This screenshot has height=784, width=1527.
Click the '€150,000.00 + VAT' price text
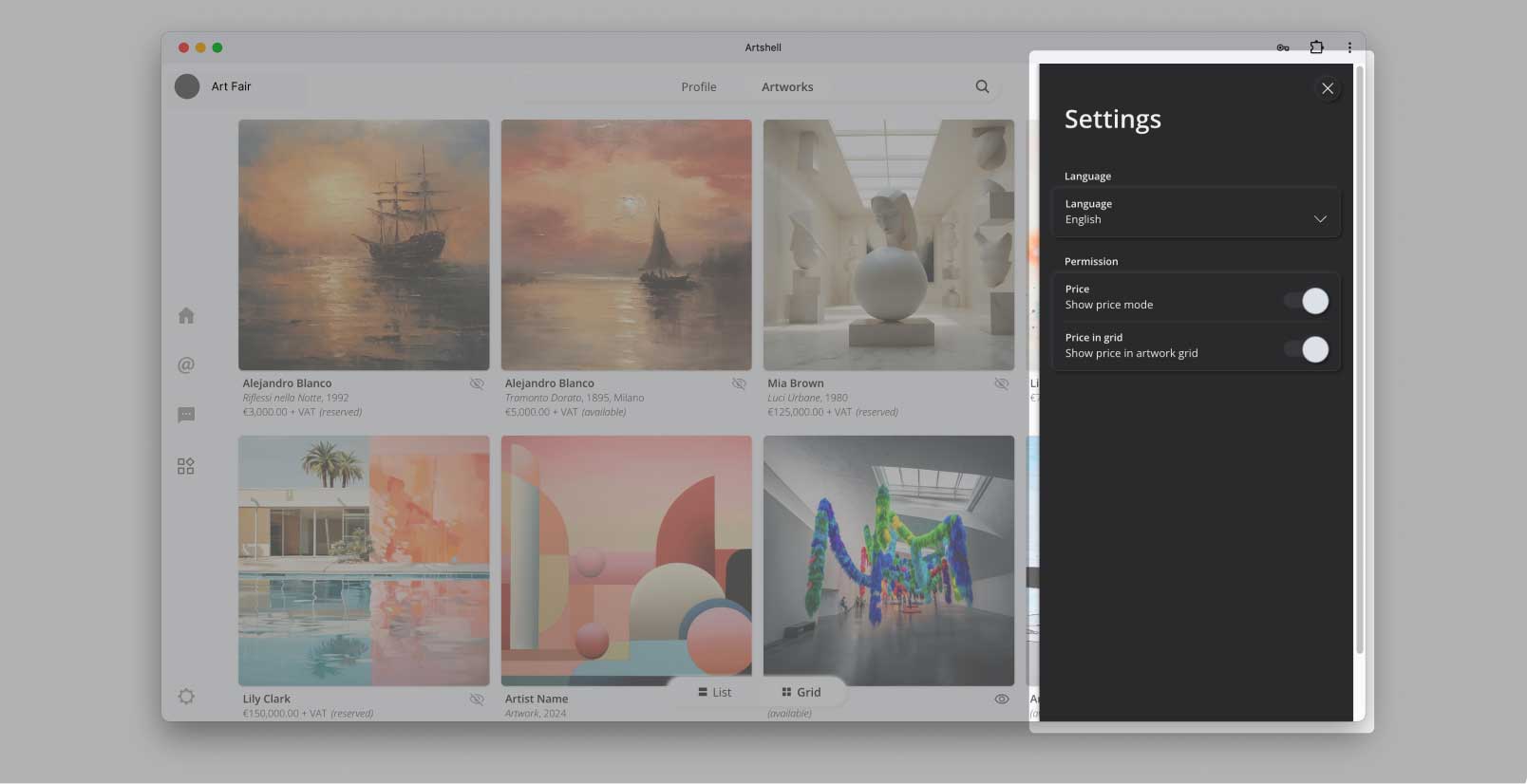[x=285, y=714]
